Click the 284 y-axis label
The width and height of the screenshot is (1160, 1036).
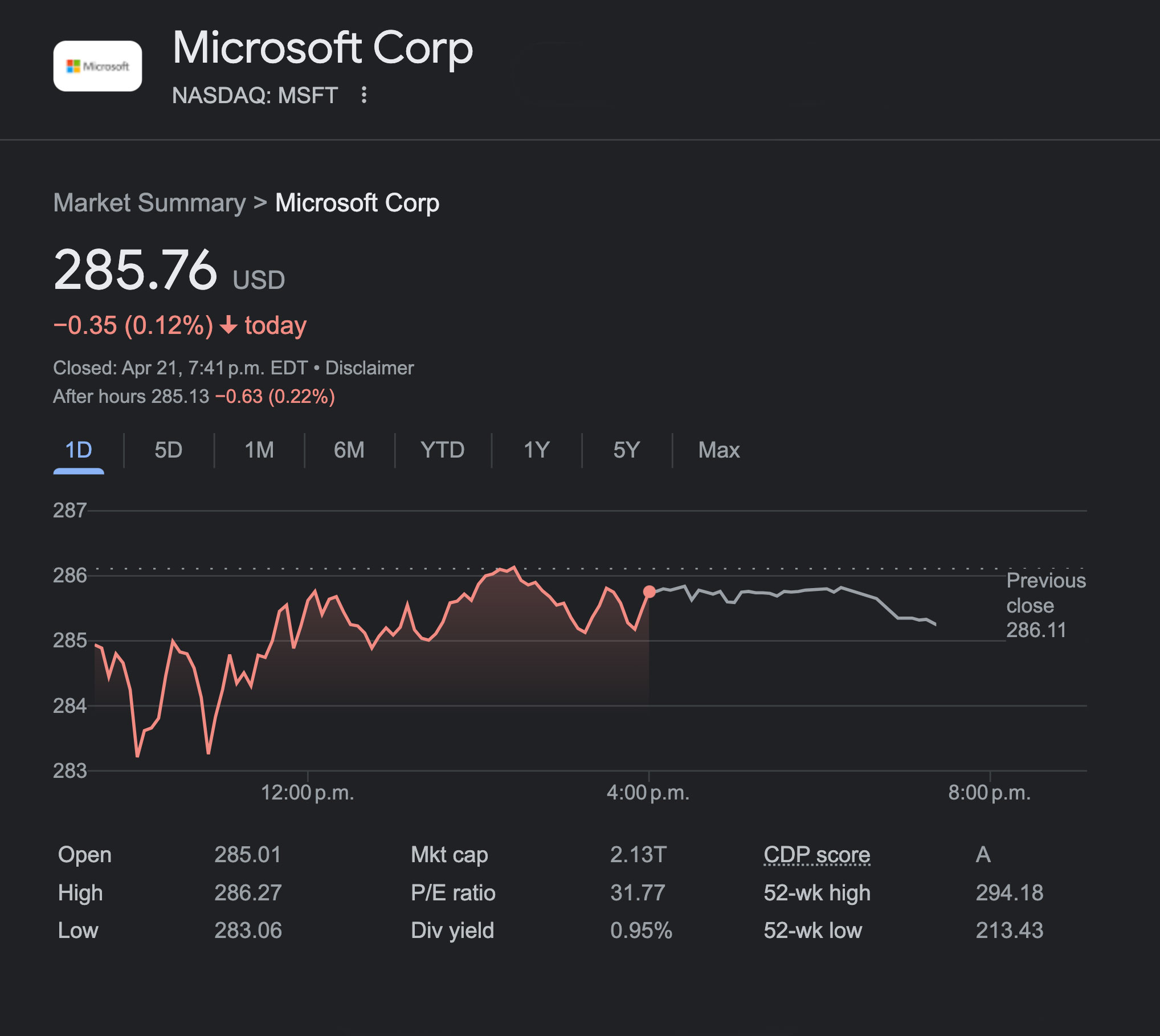(70, 706)
